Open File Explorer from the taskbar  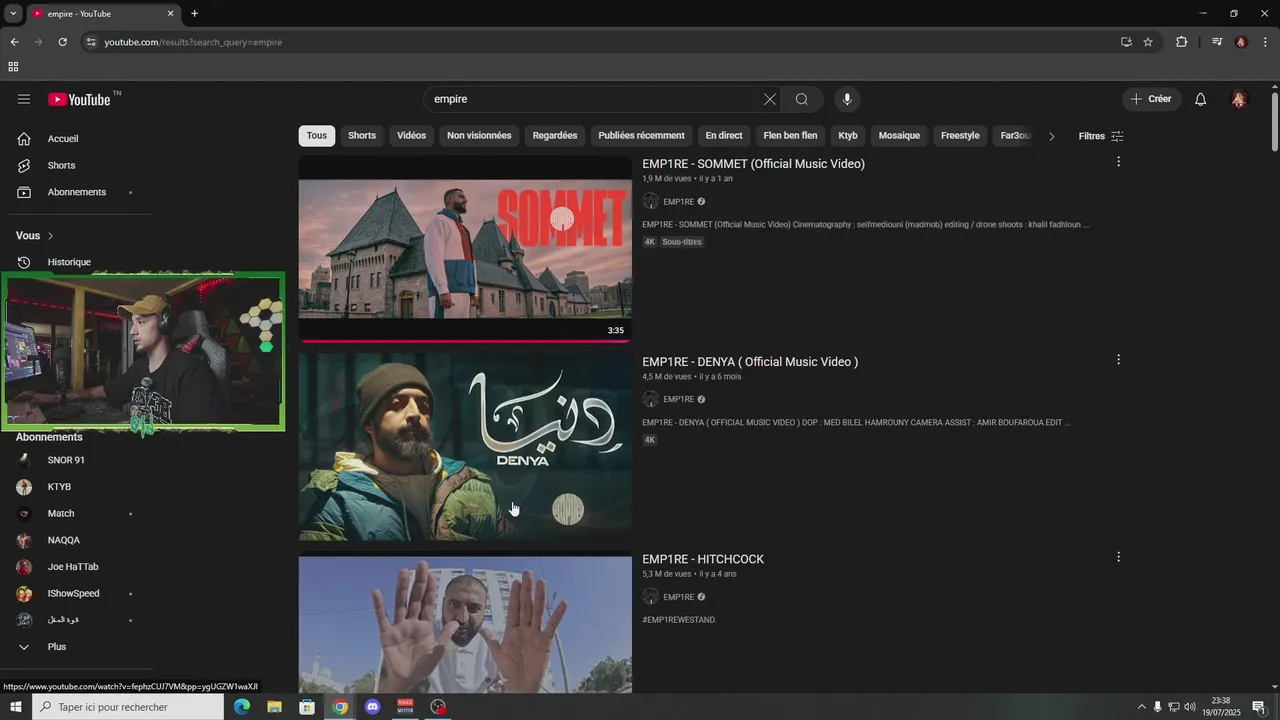[x=274, y=707]
